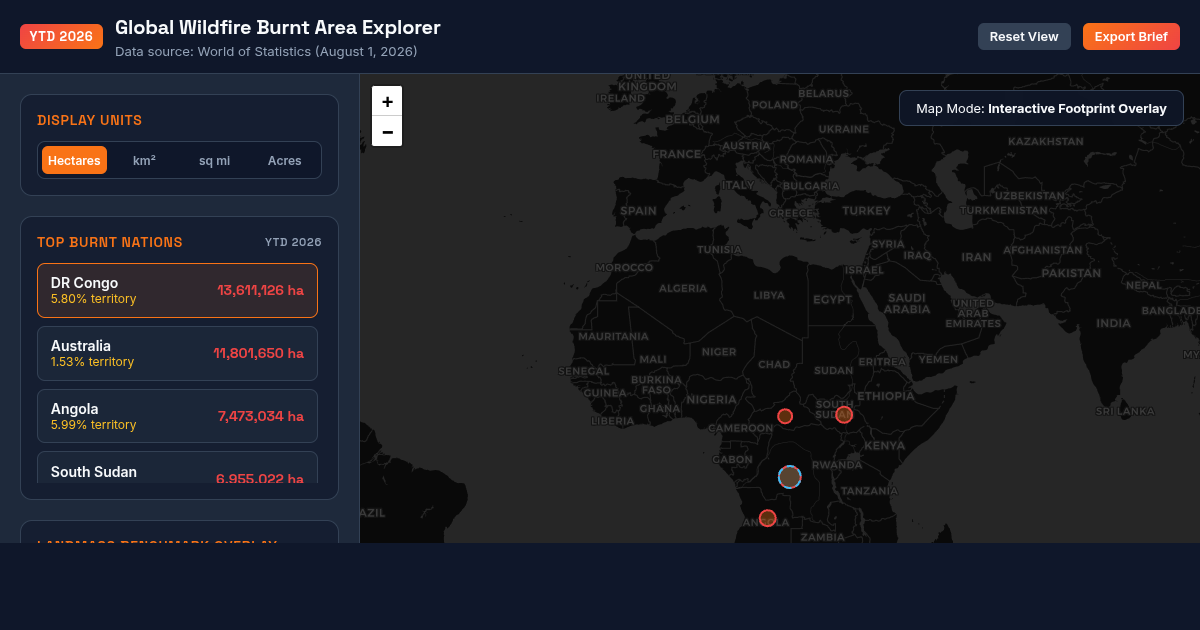Click the Map Mode Interactive Footprint Overlay label
The width and height of the screenshot is (1200, 630).
(1041, 108)
